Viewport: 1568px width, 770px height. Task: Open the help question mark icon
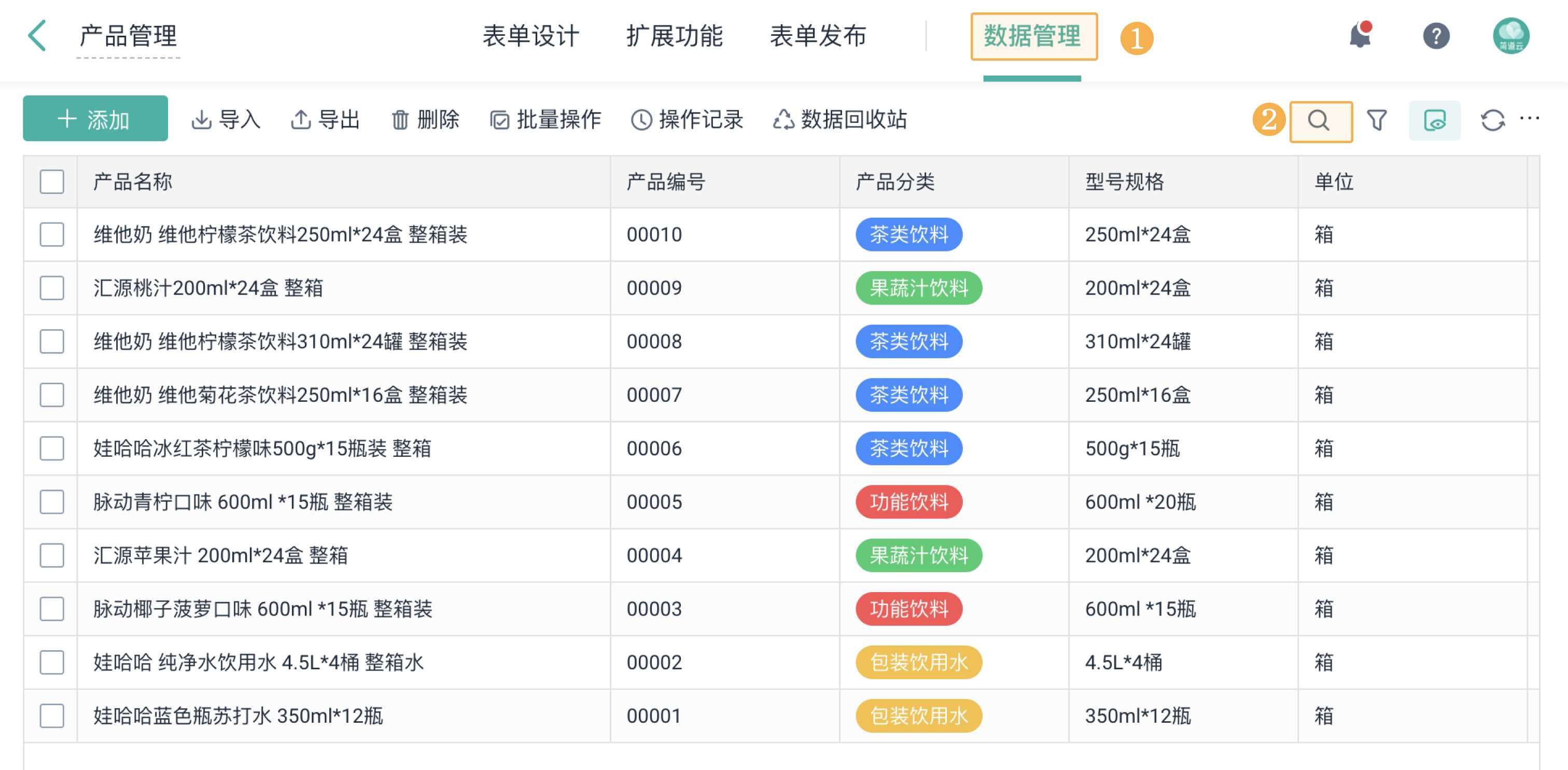[x=1436, y=36]
